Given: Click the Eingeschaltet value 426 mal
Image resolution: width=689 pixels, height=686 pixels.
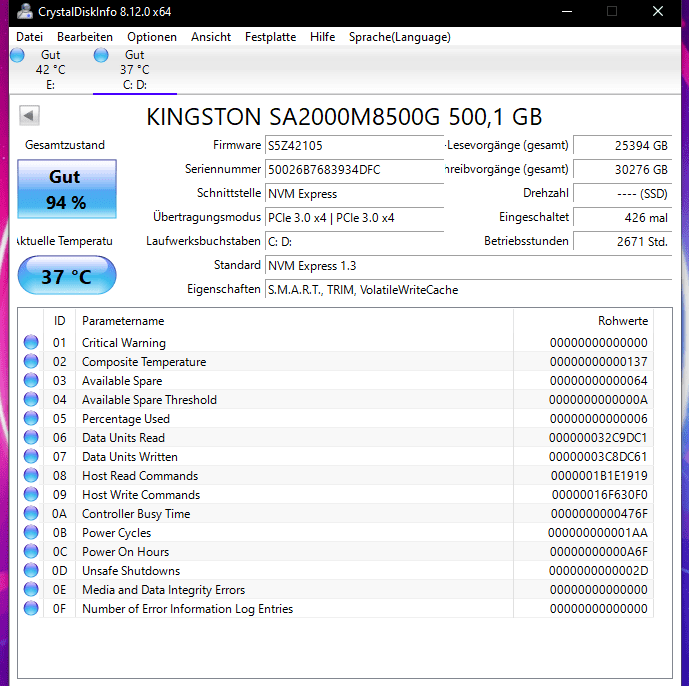Looking at the screenshot, I should click(623, 218).
